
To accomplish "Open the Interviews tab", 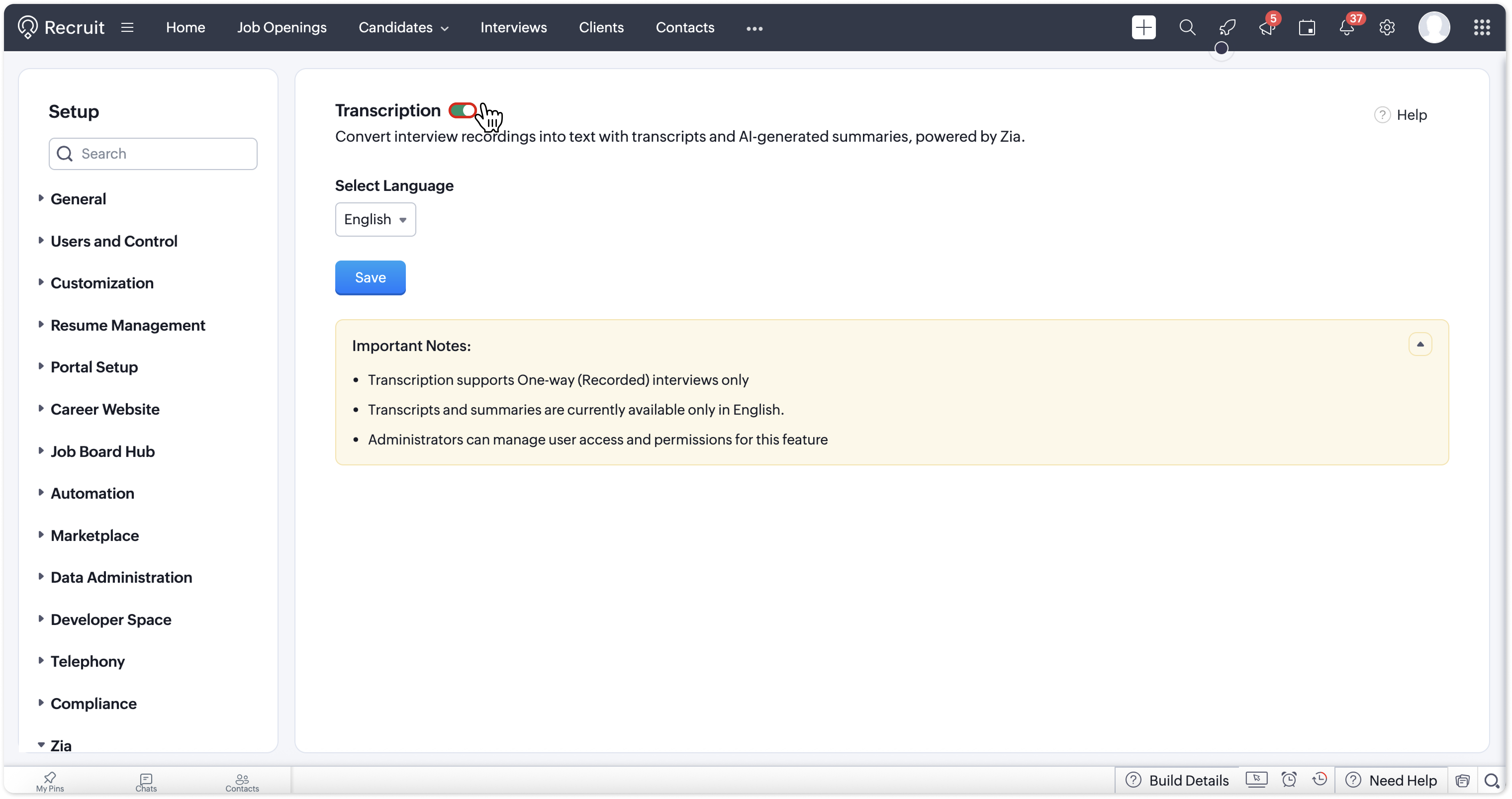I will tap(514, 28).
